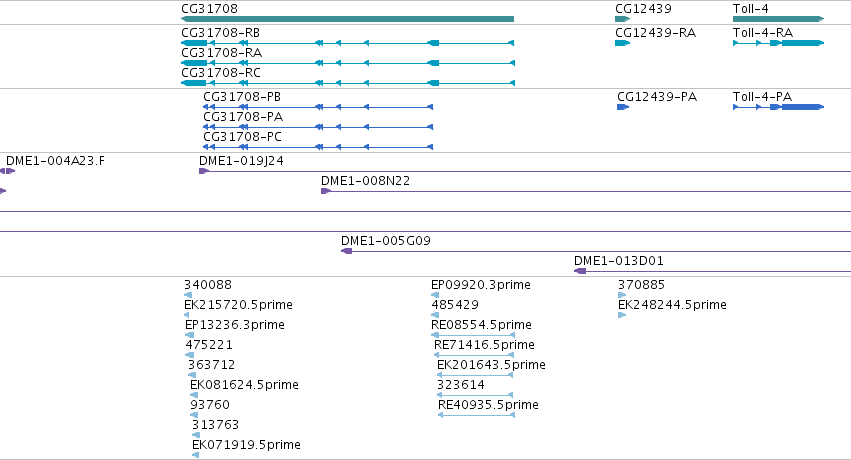Select the EK248244.5prime arrow marker
The width and height of the screenshot is (851, 460).
(622, 315)
